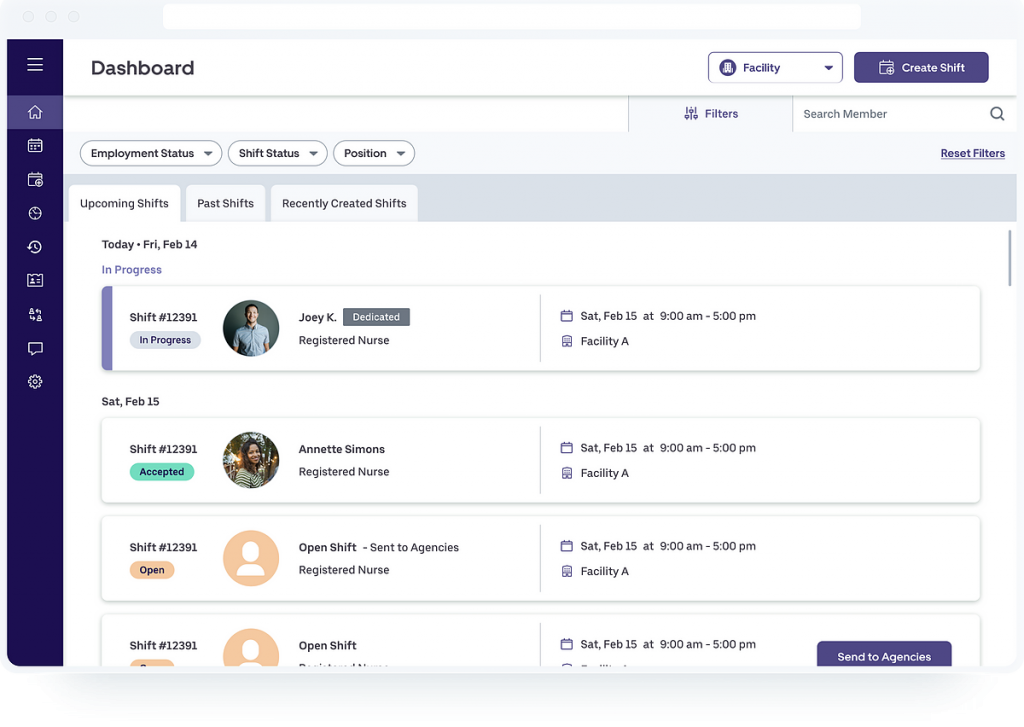
Task: Click the search magnifier icon
Action: click(997, 114)
